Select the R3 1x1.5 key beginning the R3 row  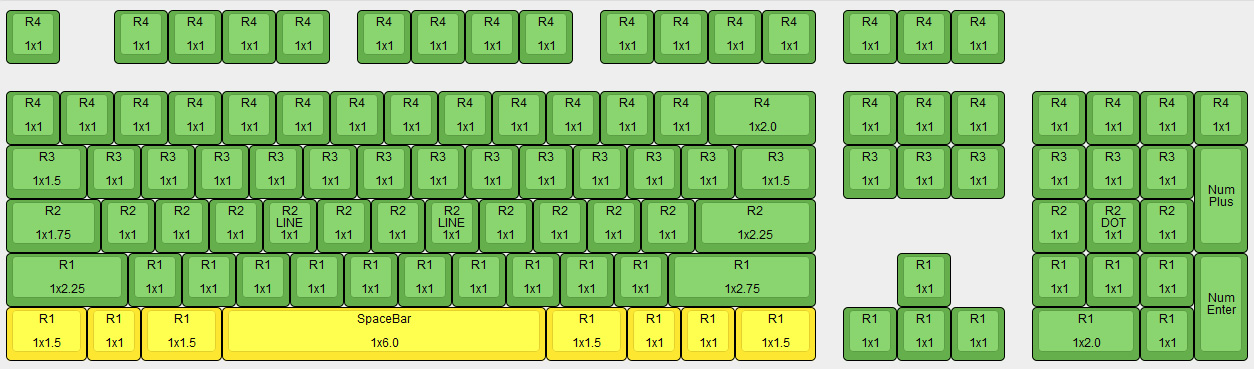tap(47, 171)
